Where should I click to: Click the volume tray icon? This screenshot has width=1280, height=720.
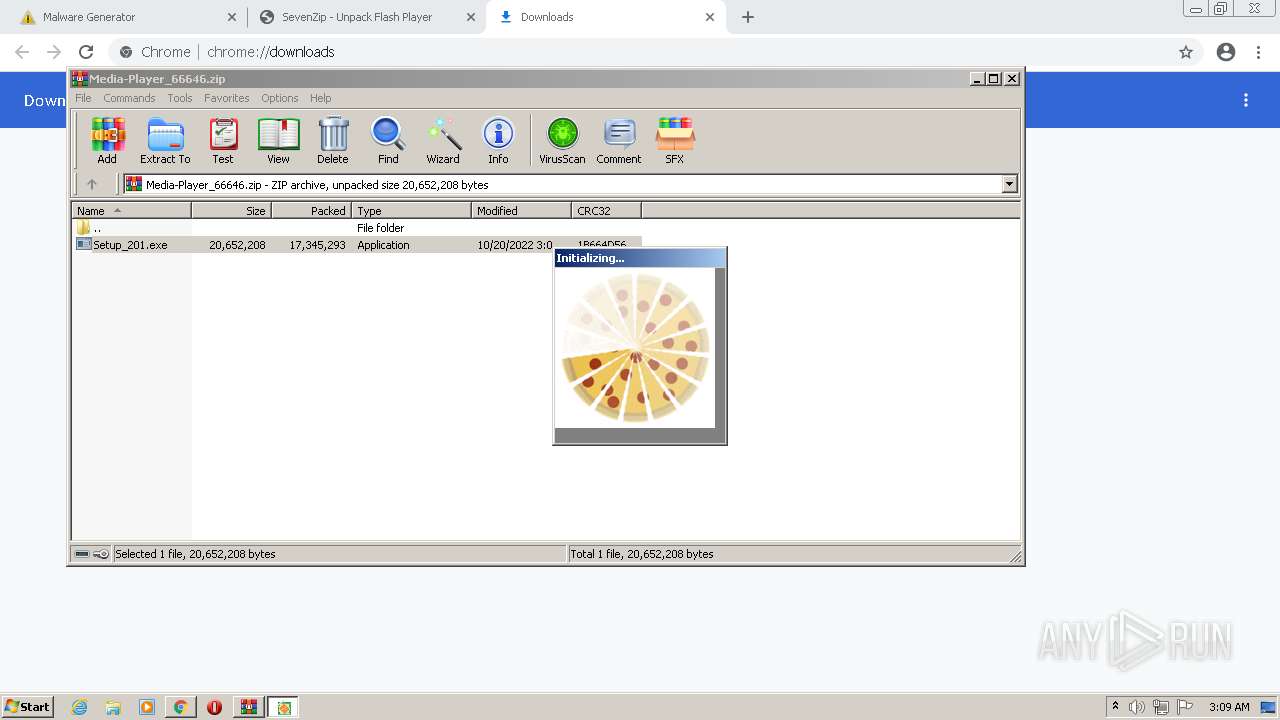pyautogui.click(x=1137, y=707)
